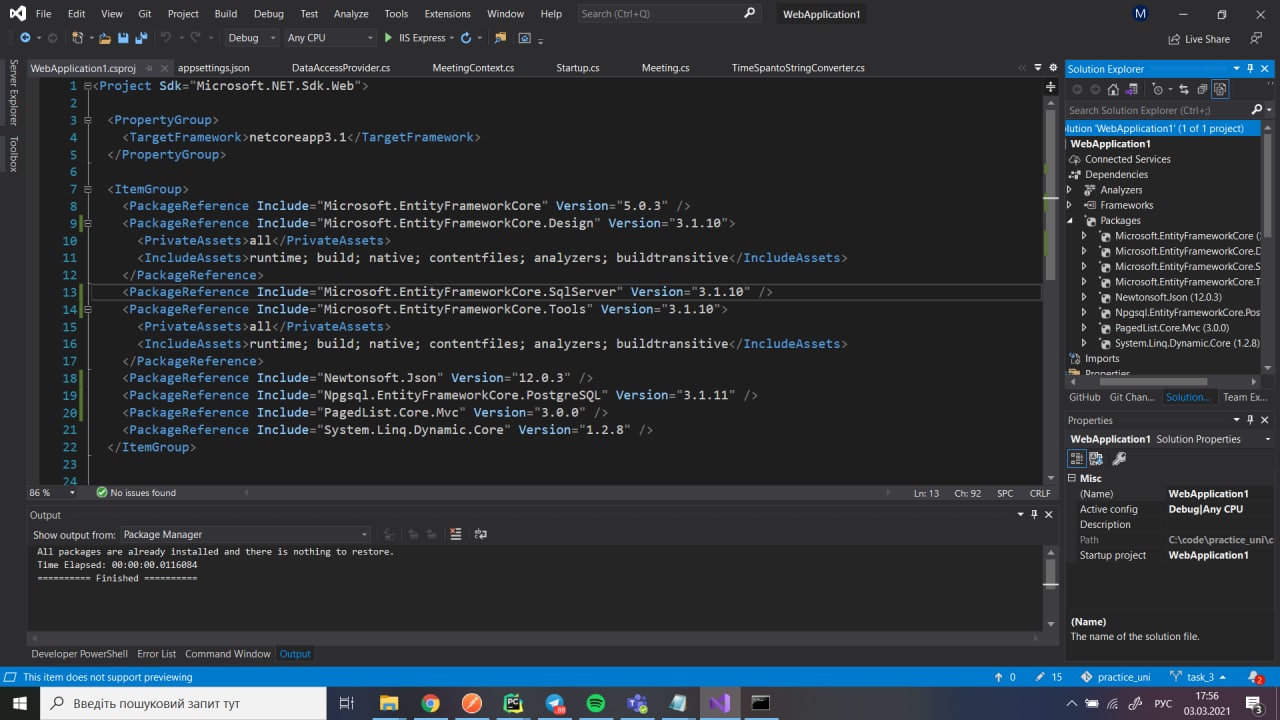1280x720 pixels.
Task: Create a new project using toolbar icon
Action: click(x=77, y=38)
